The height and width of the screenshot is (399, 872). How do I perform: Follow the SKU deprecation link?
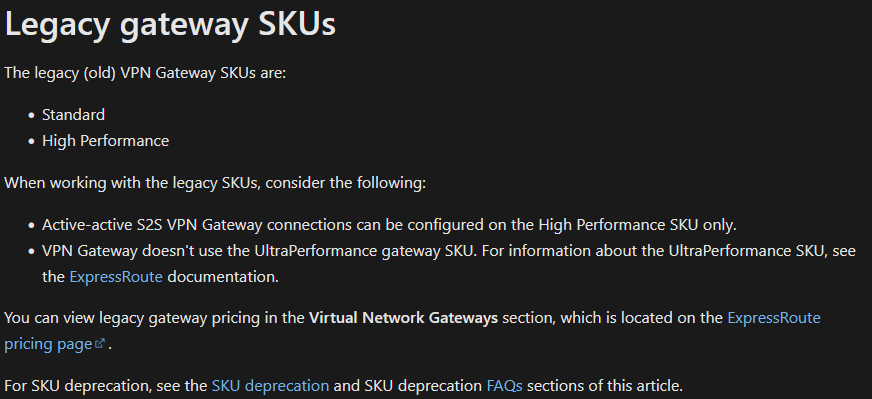coord(270,386)
